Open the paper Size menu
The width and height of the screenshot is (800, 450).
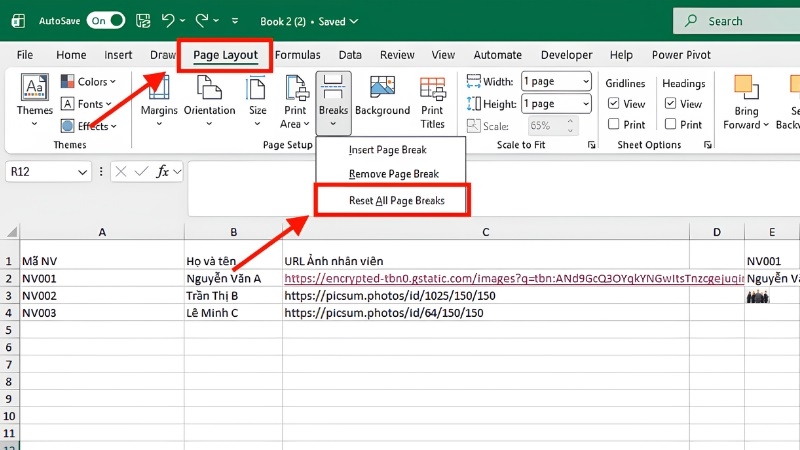tap(257, 101)
